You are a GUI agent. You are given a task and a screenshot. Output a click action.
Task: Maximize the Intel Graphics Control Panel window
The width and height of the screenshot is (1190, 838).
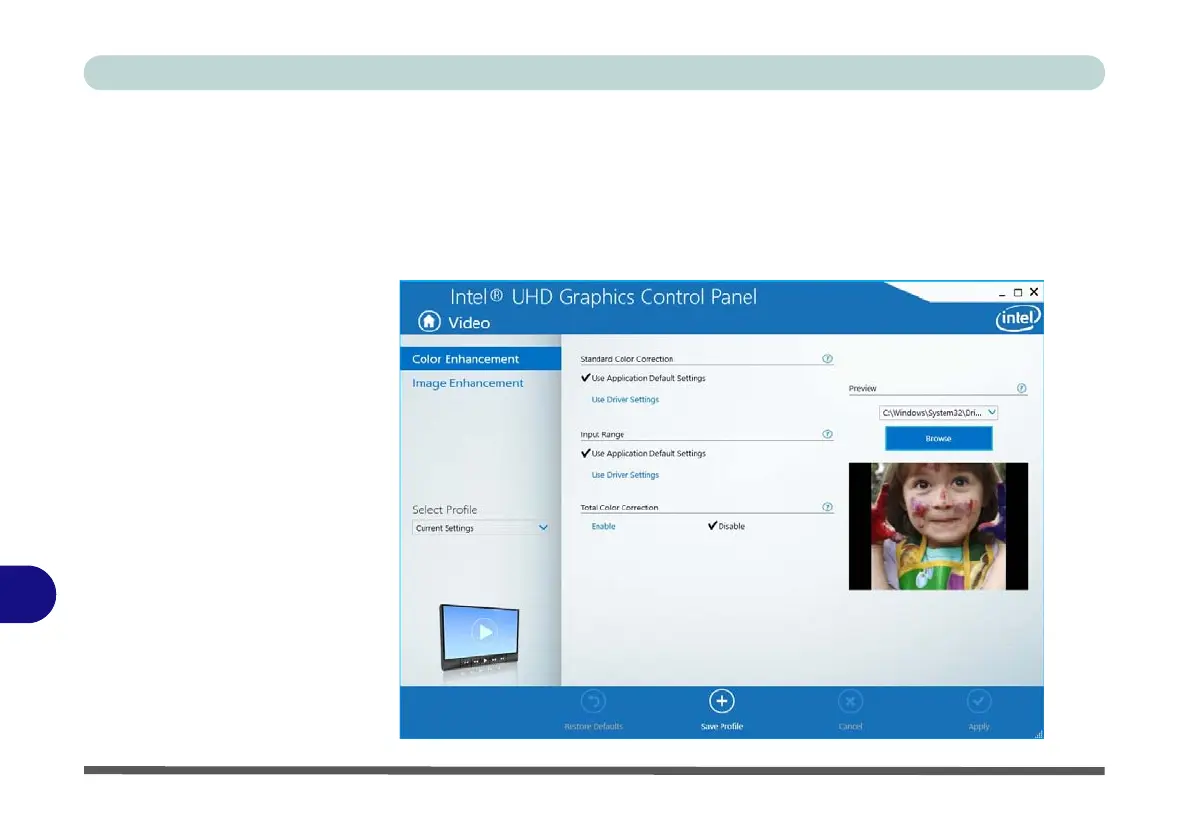coord(1018,292)
